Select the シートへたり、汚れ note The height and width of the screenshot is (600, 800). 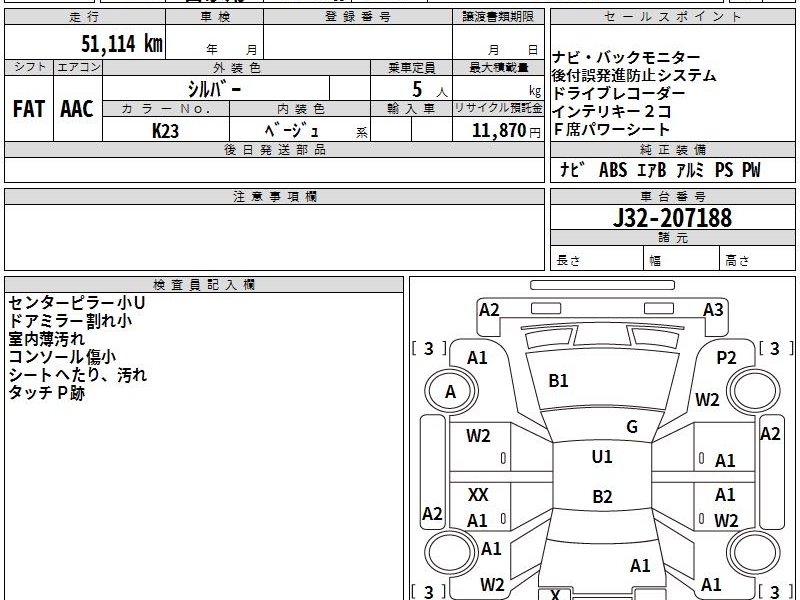78,375
